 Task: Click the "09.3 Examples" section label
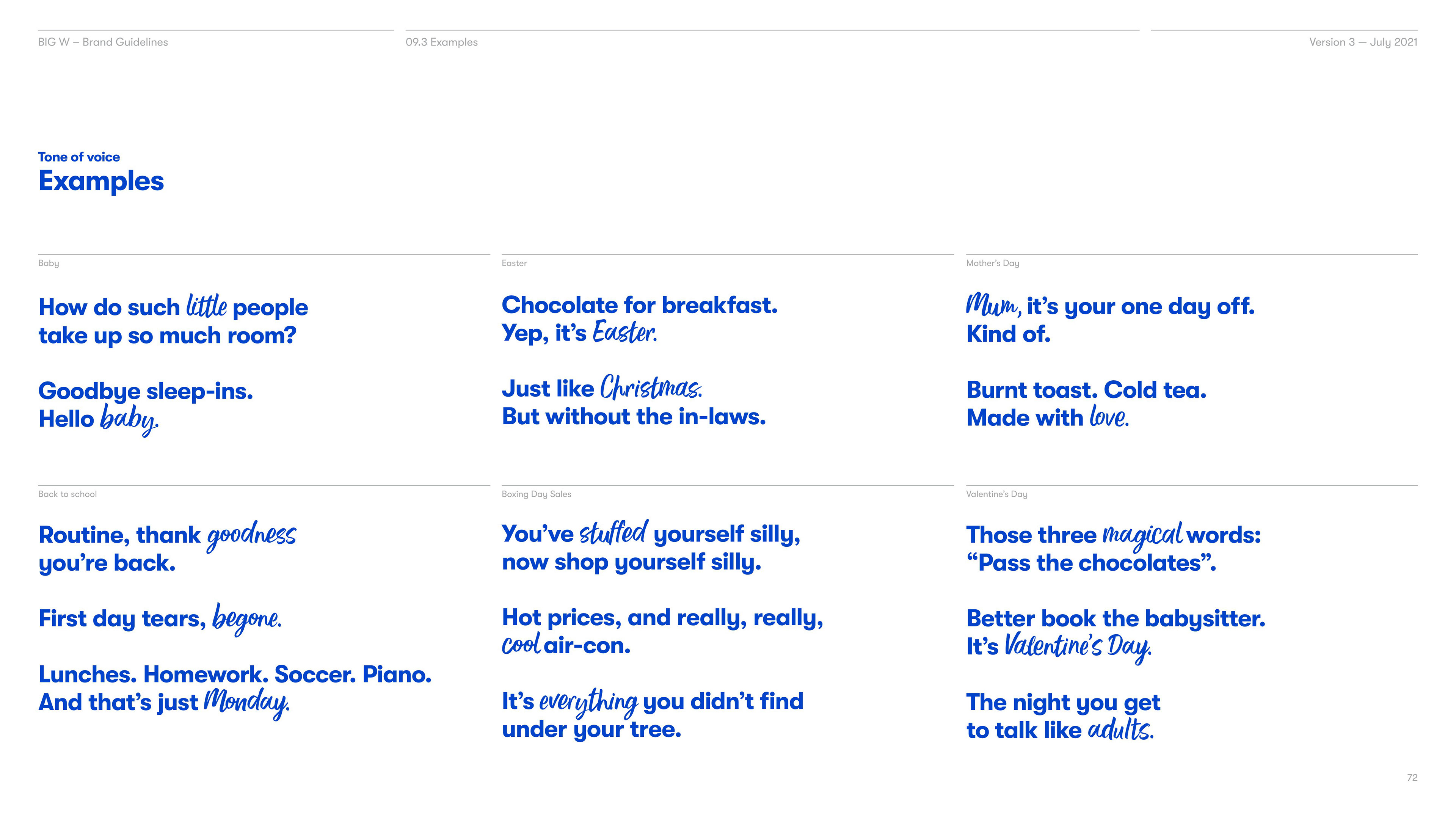click(441, 42)
